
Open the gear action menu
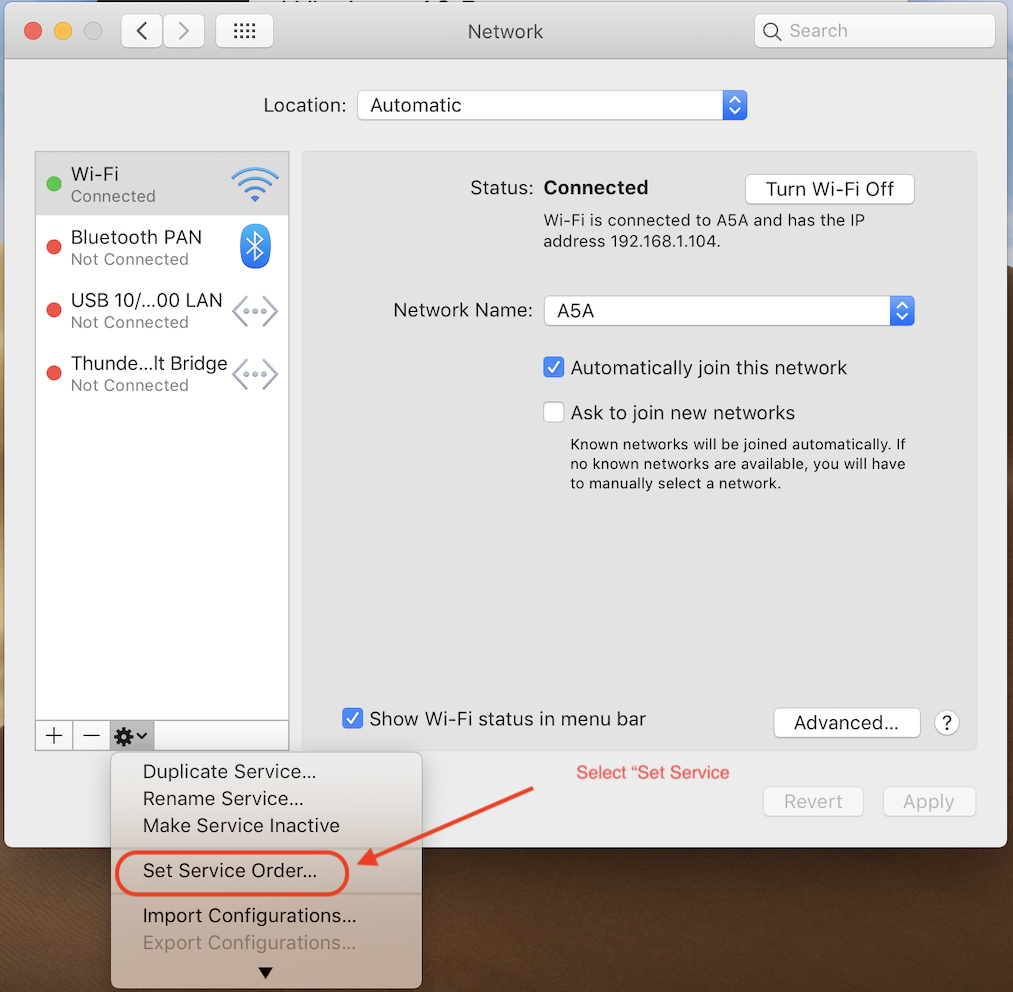tap(132, 735)
